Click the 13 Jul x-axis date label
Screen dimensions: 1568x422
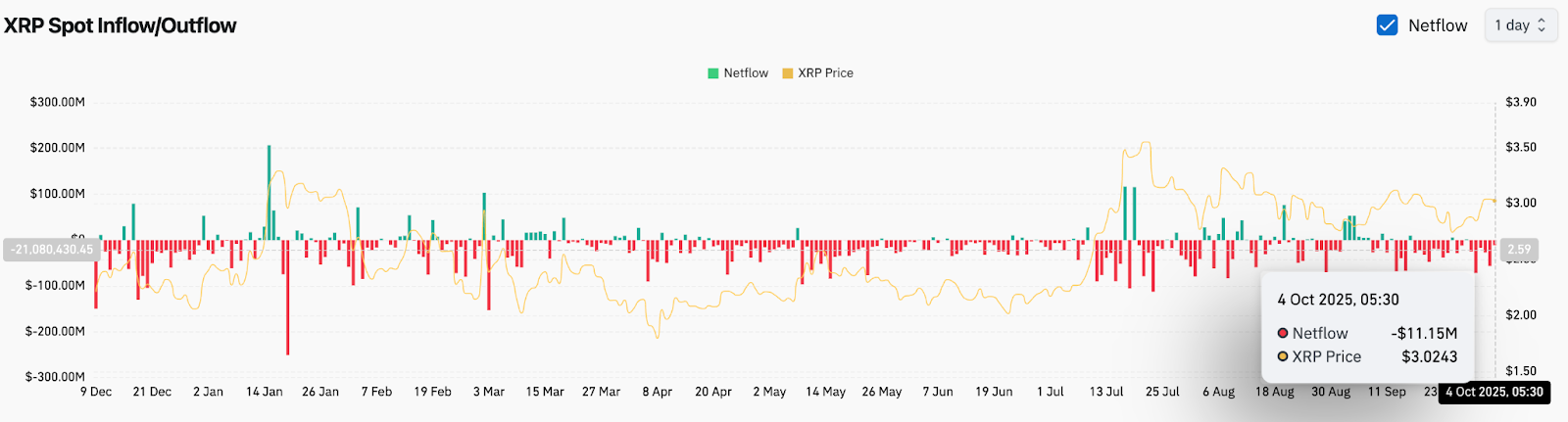click(1106, 392)
